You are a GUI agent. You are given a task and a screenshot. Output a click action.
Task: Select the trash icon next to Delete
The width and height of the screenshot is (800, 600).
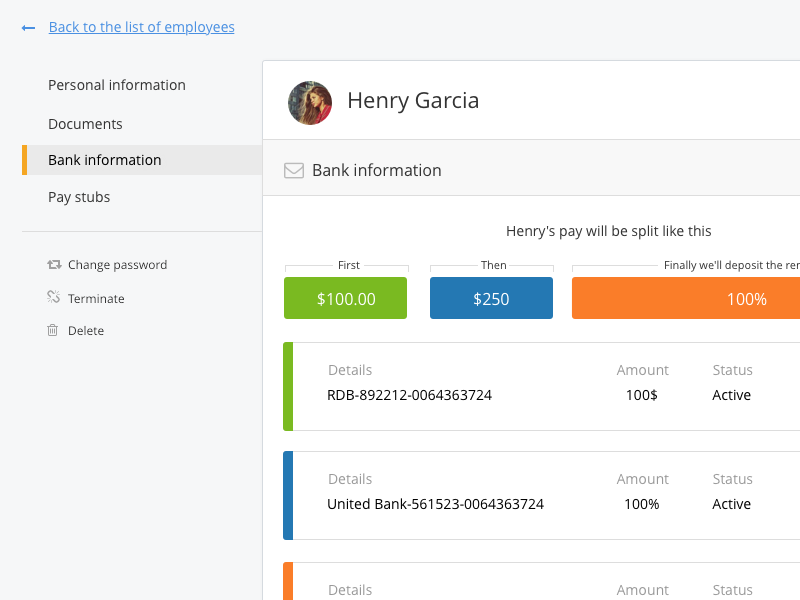click(x=52, y=330)
